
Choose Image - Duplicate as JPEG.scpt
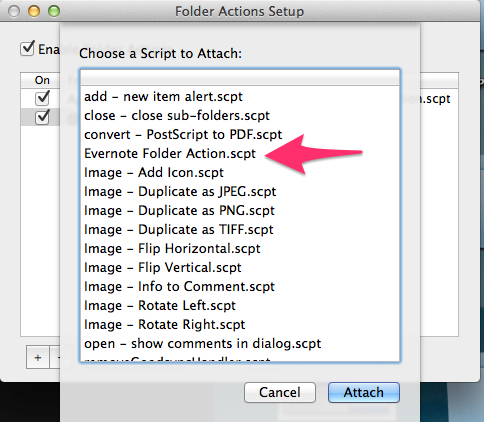click(x=240, y=192)
